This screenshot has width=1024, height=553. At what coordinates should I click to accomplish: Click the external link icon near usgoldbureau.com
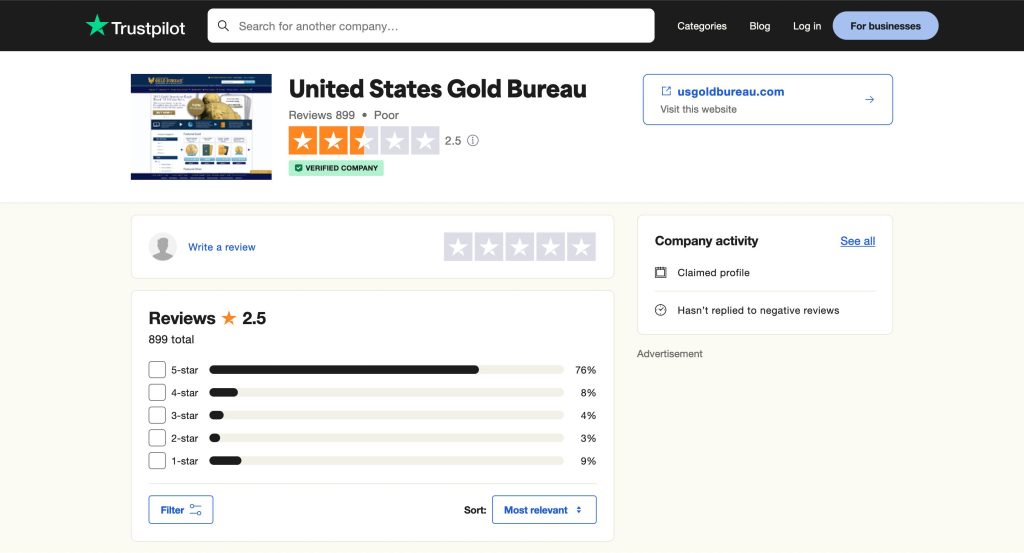(x=666, y=91)
